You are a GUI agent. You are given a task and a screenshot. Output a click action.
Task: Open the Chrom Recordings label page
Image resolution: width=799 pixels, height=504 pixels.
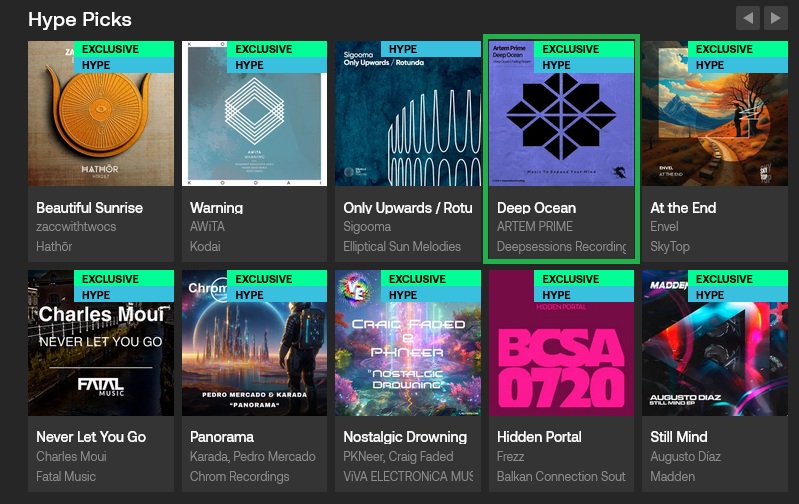point(239,476)
